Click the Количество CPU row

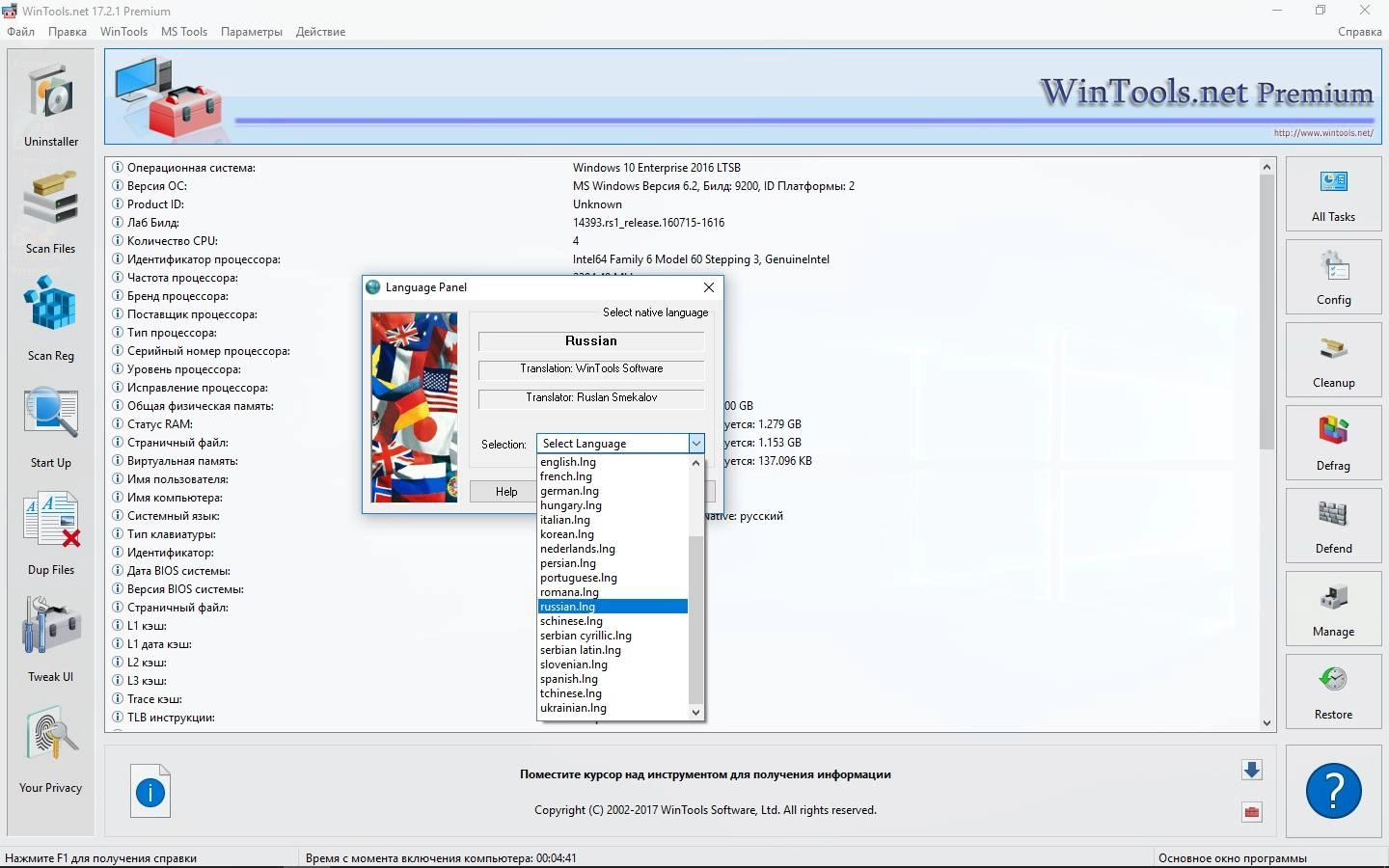[x=684, y=241]
